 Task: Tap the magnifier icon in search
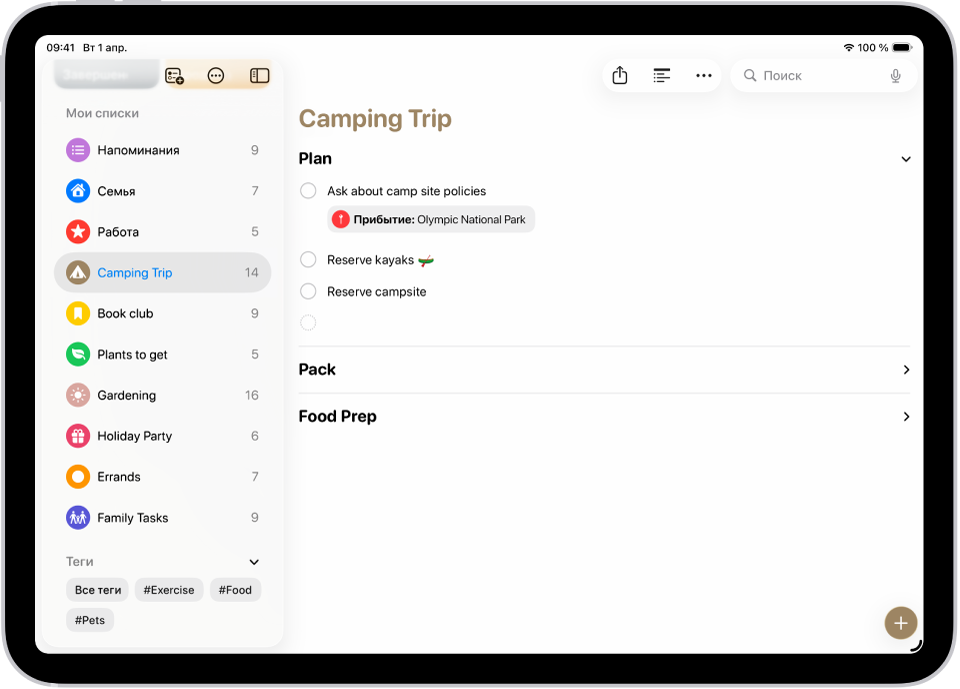pyautogui.click(x=749, y=75)
